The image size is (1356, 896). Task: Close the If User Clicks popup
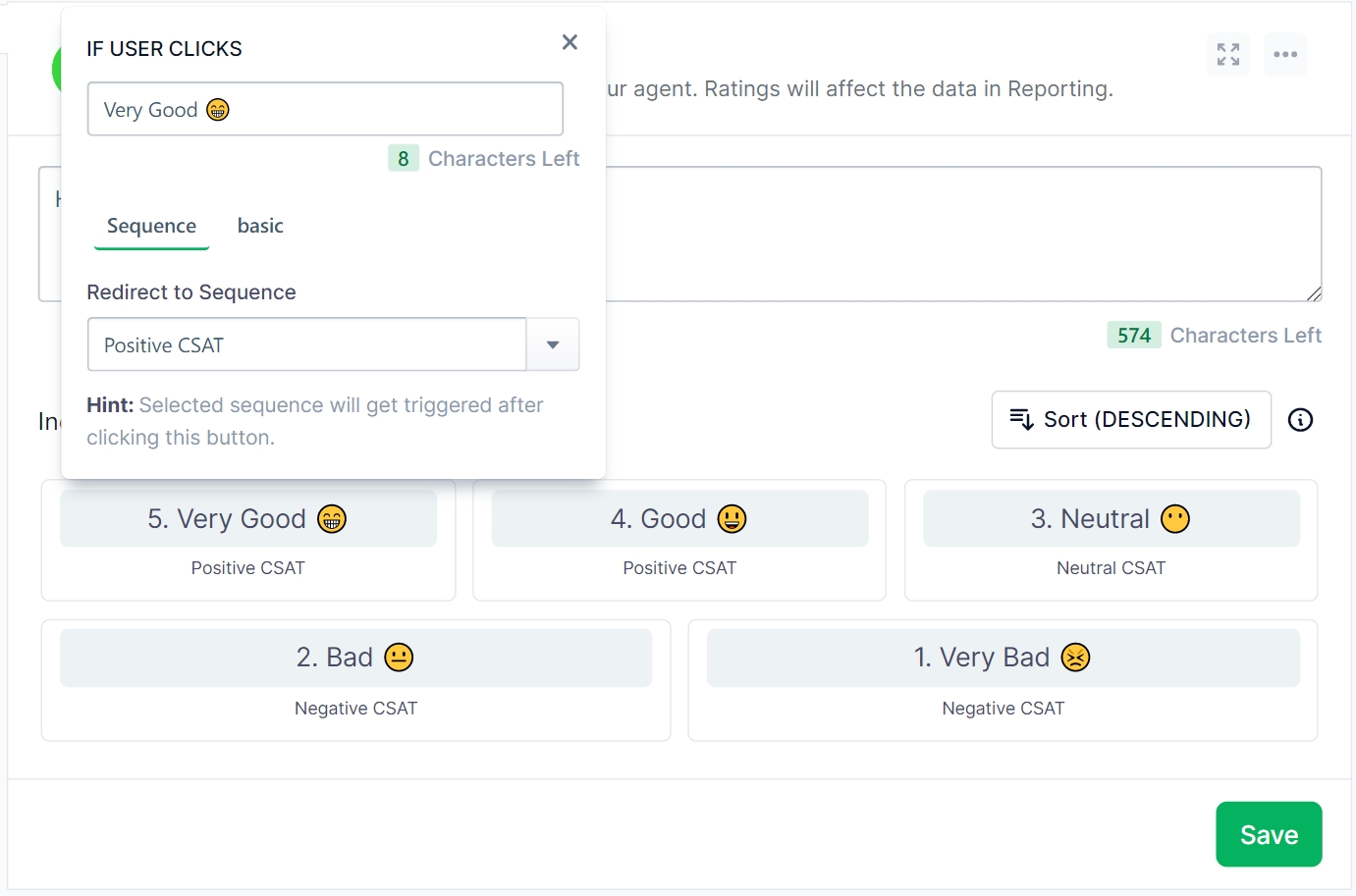[570, 42]
